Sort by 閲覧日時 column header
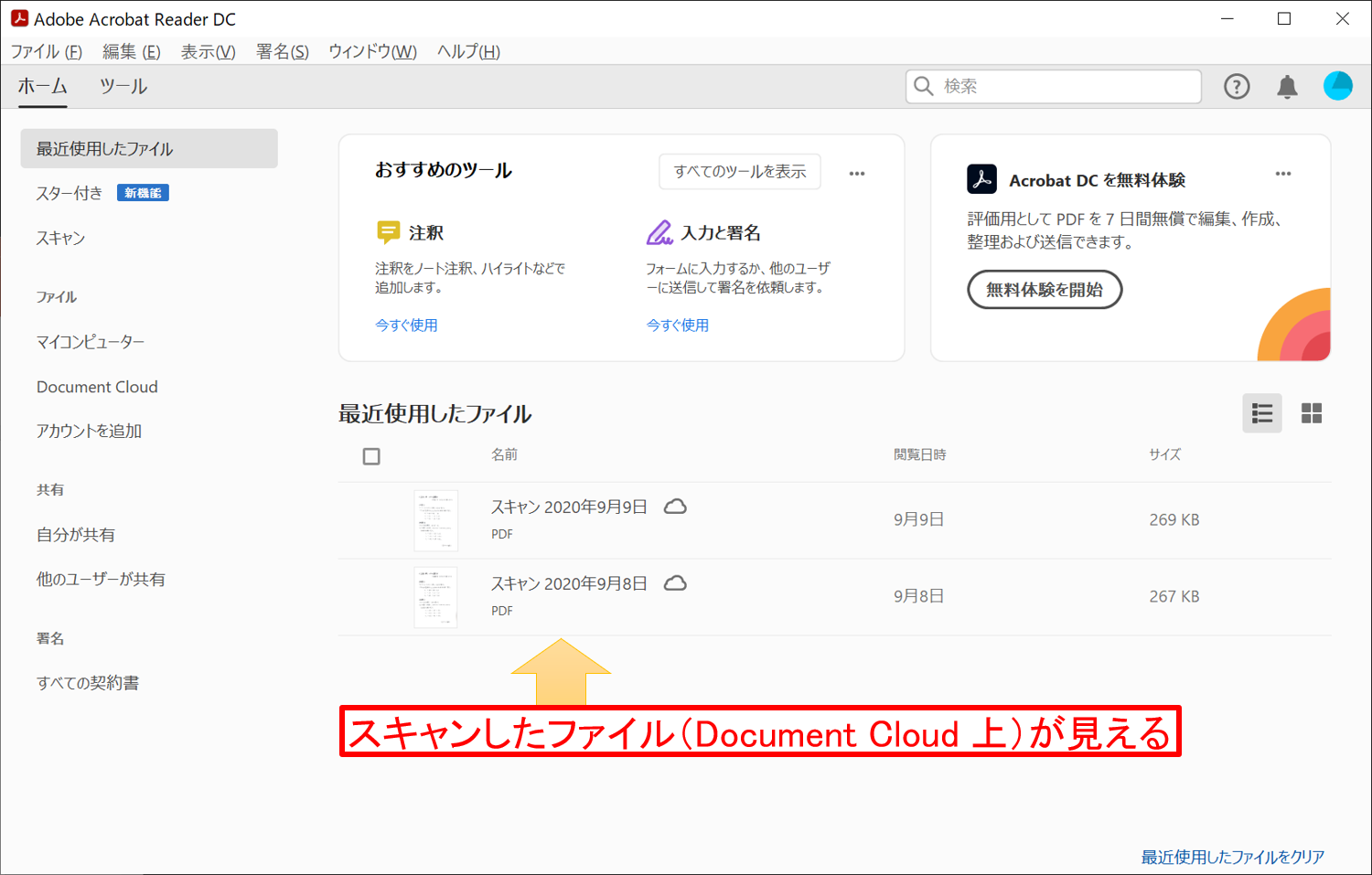Screen dimensions: 1372x875 (919, 454)
